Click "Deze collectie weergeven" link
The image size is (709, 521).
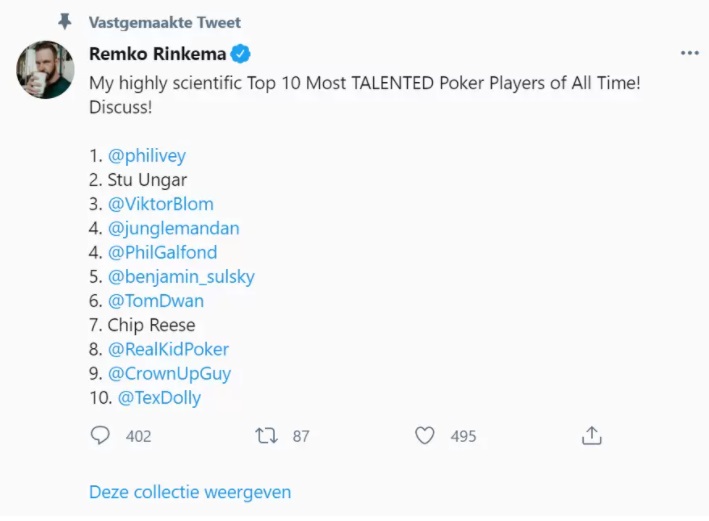190,492
